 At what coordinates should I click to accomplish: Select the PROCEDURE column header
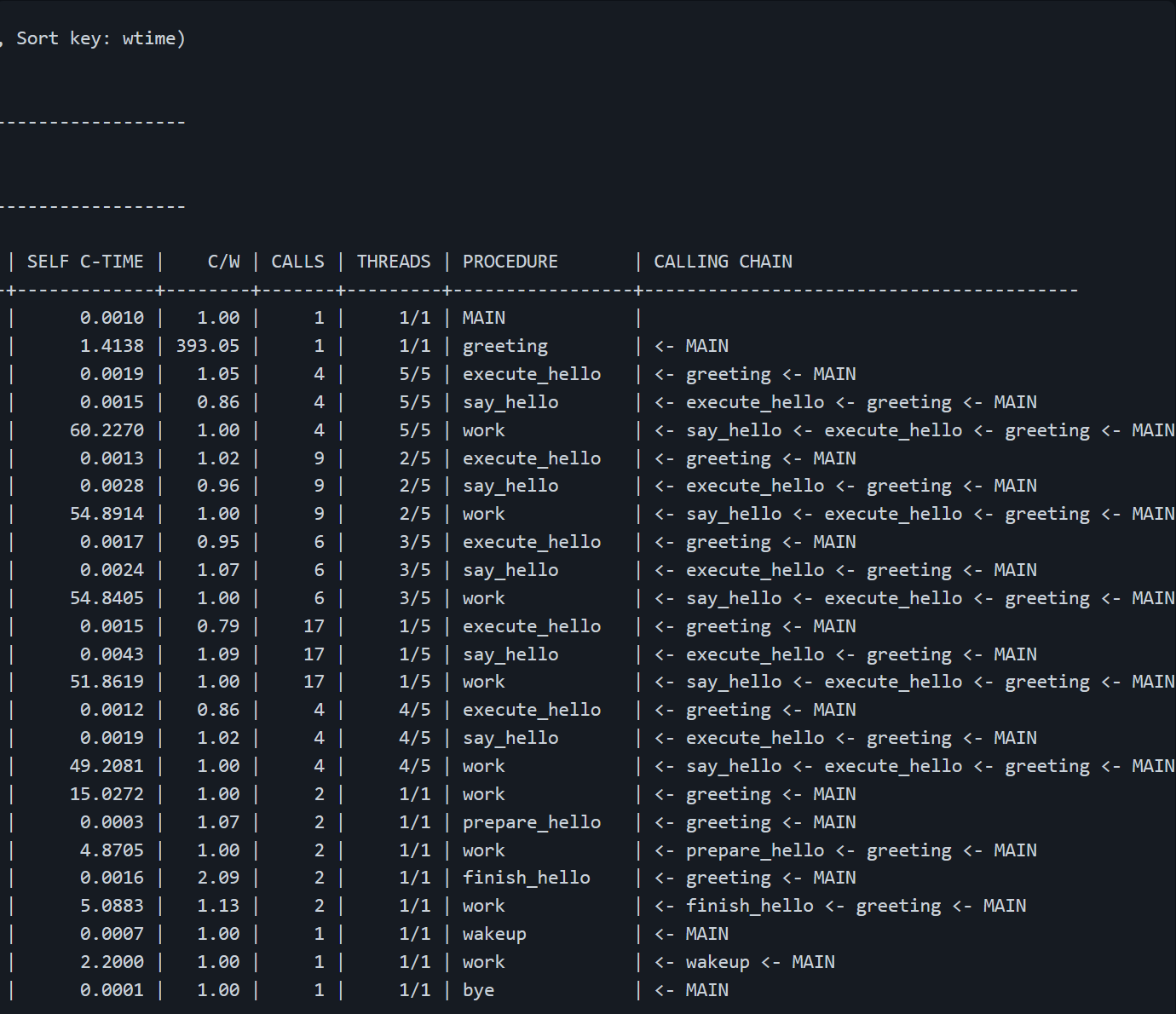(x=510, y=262)
